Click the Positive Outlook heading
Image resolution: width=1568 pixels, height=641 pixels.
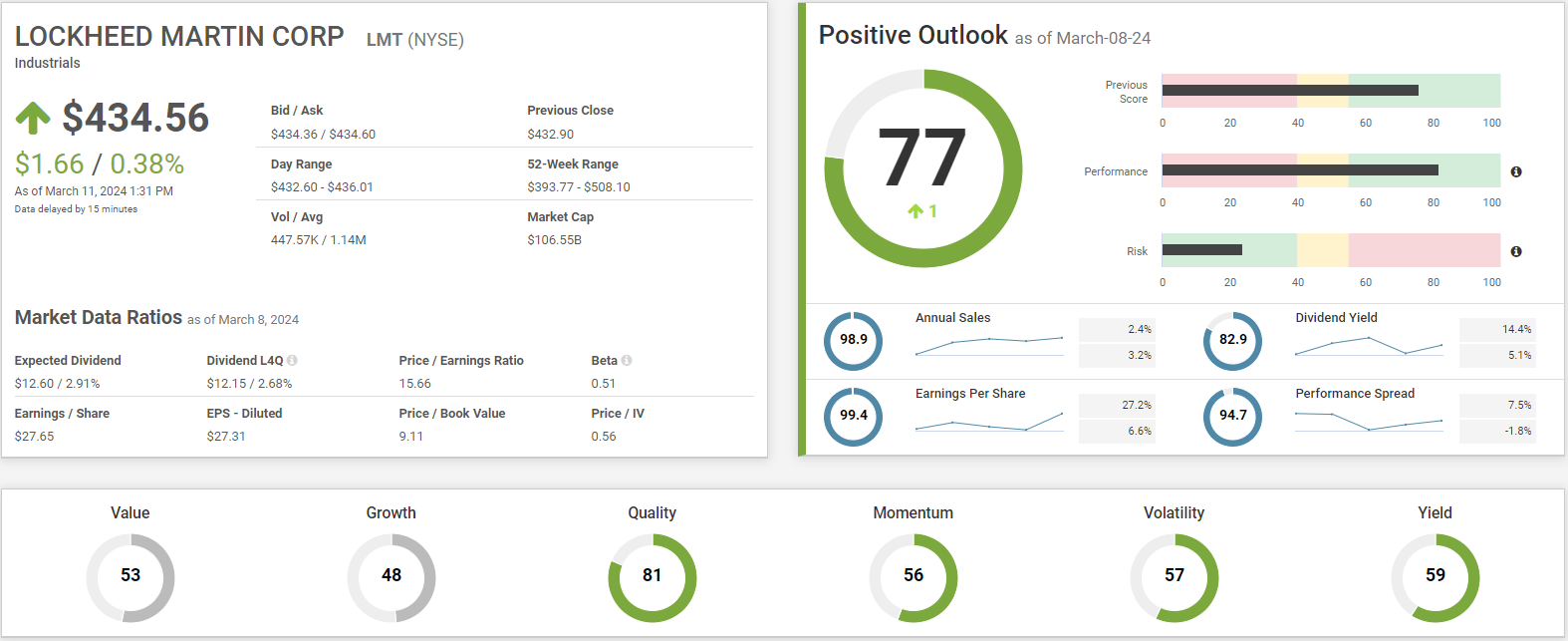(x=914, y=35)
